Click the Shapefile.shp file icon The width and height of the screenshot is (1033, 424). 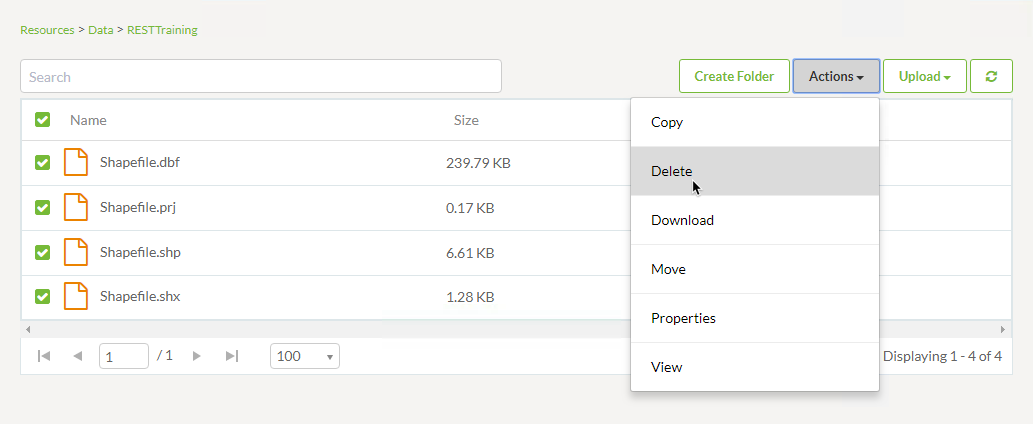point(76,252)
